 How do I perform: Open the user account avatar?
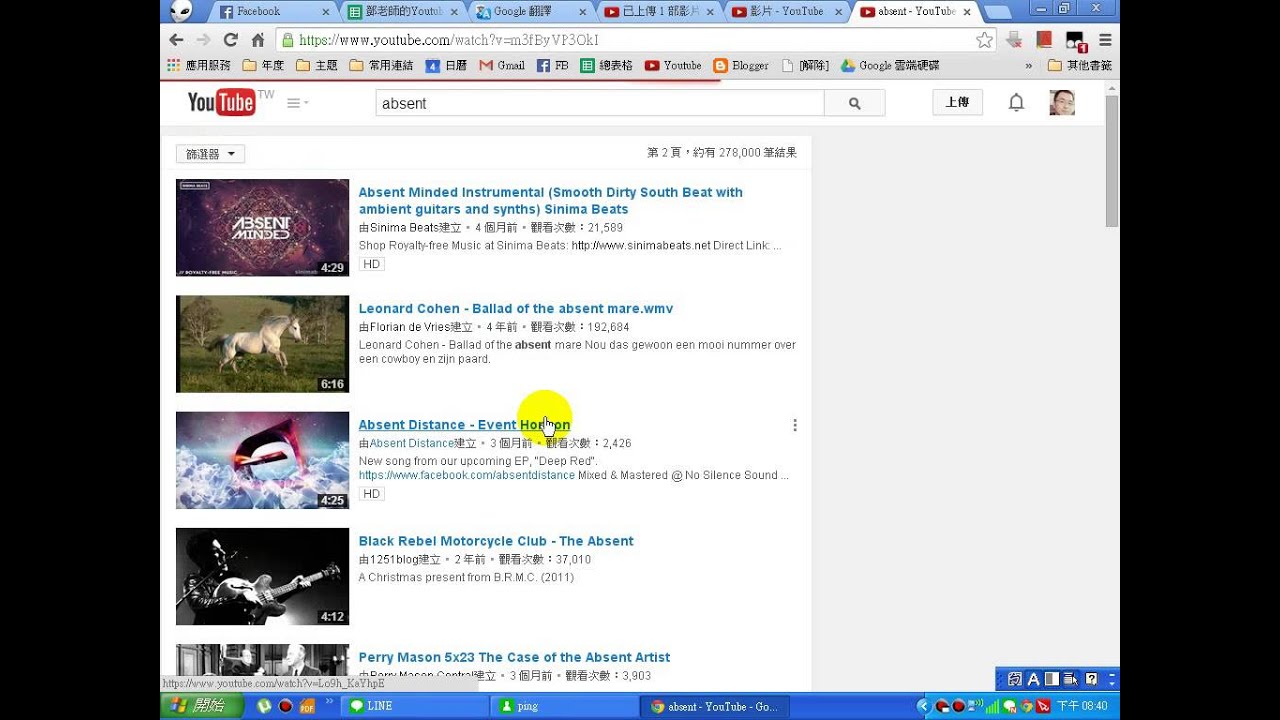point(1062,102)
